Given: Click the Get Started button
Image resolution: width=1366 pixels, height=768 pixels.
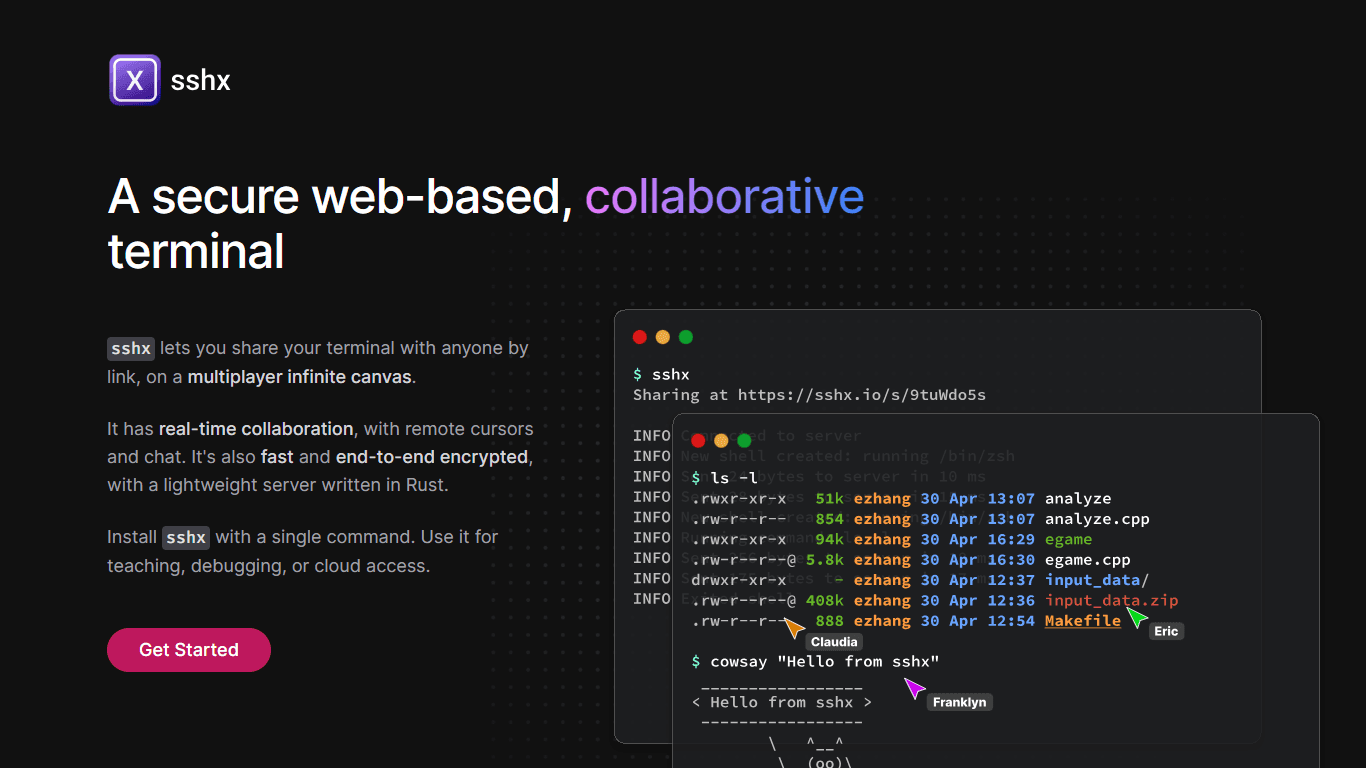Looking at the screenshot, I should (x=189, y=650).
